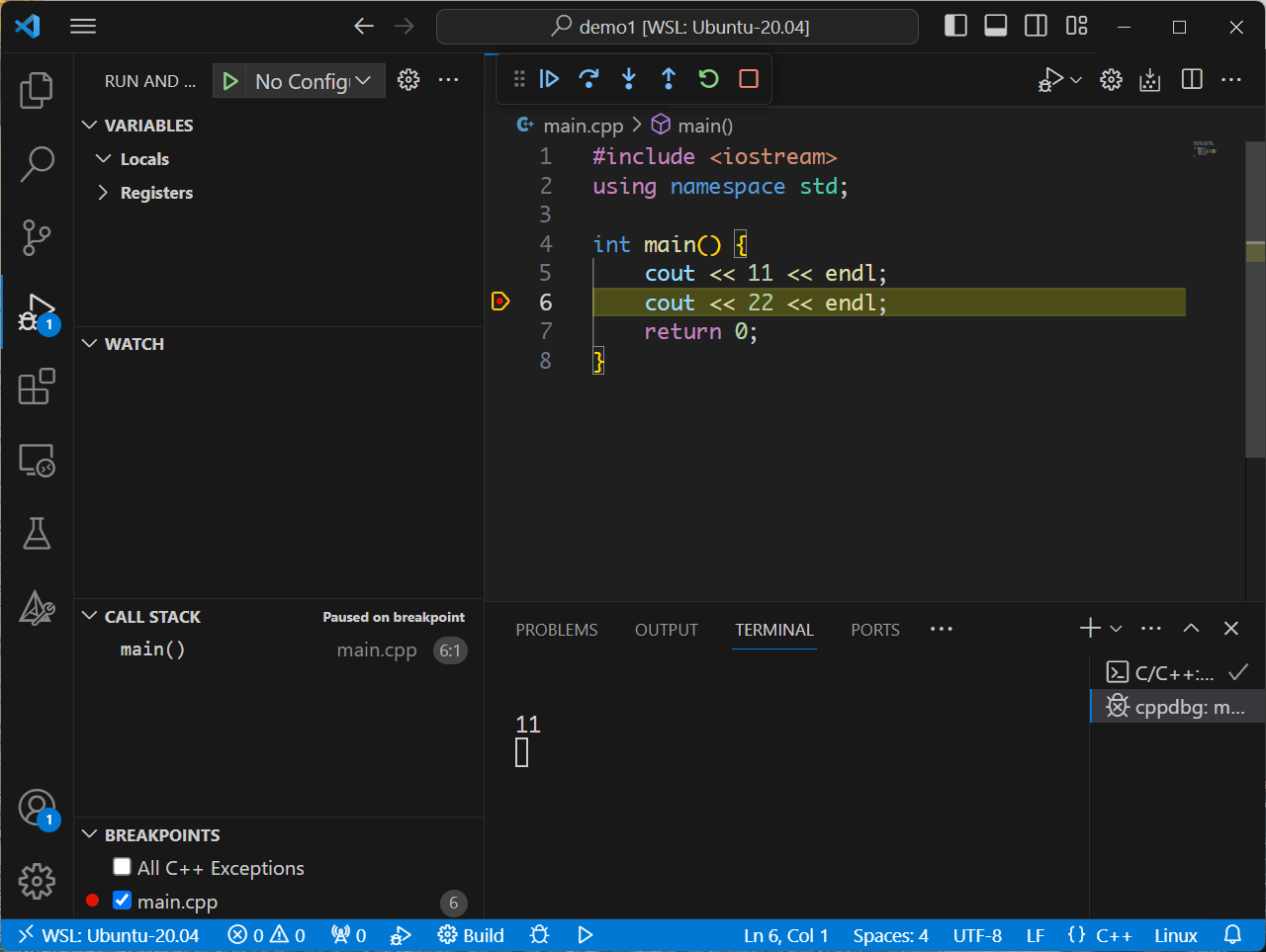Image resolution: width=1266 pixels, height=952 pixels.
Task: Collapse the CALL STACK section
Action: point(90,617)
